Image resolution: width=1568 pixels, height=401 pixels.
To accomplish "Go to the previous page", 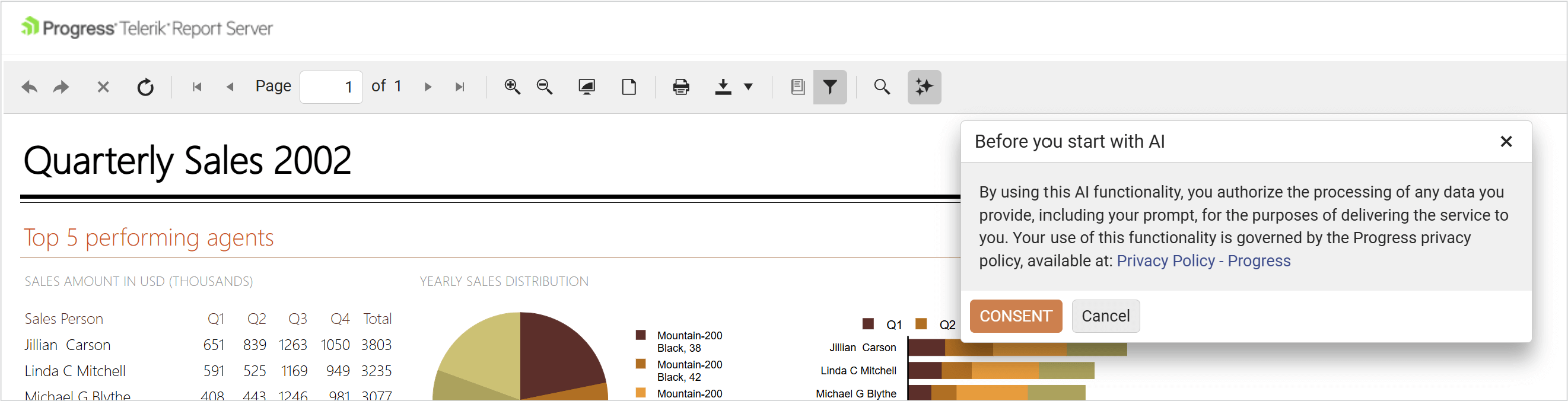I will pos(230,87).
